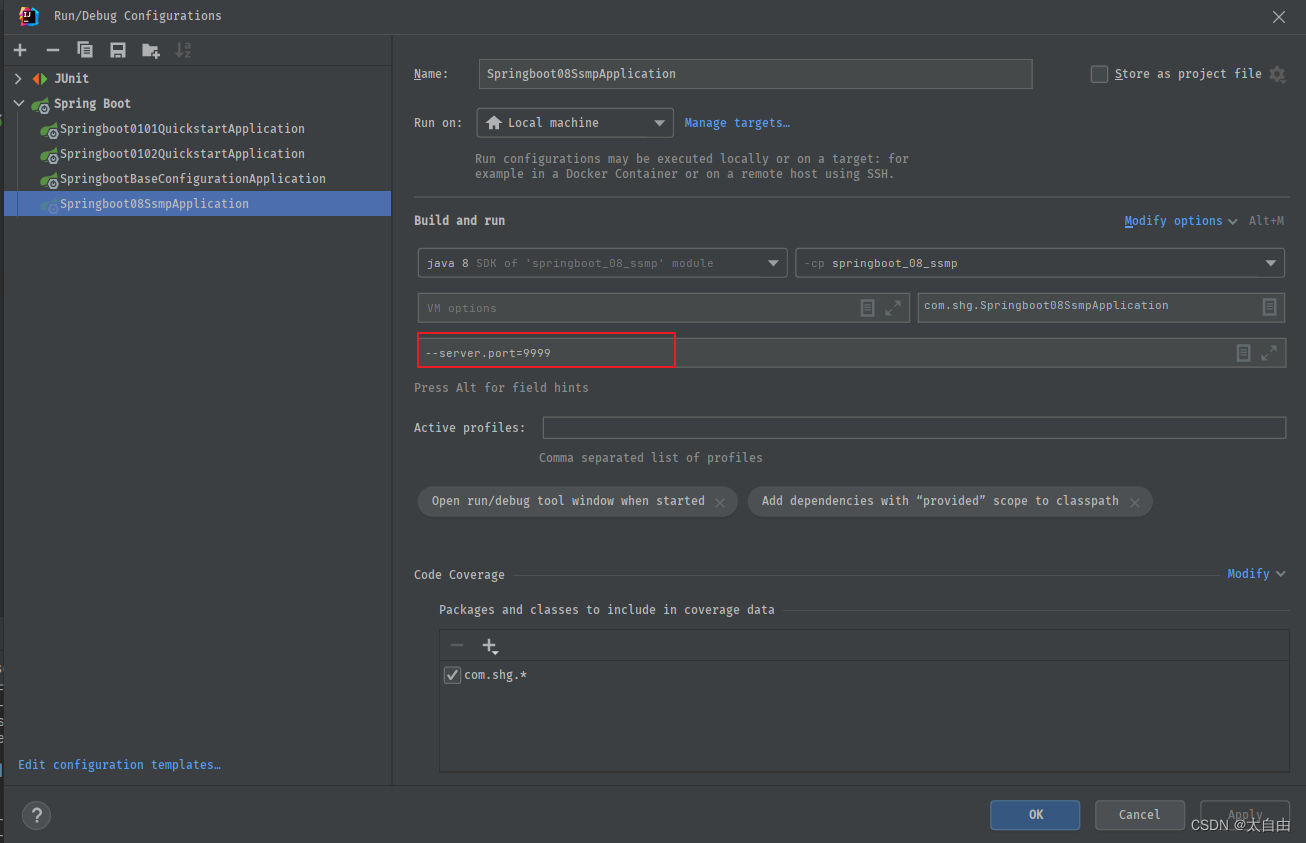Click the JUnit icon in the tree
This screenshot has width=1306, height=843.
coord(40,79)
